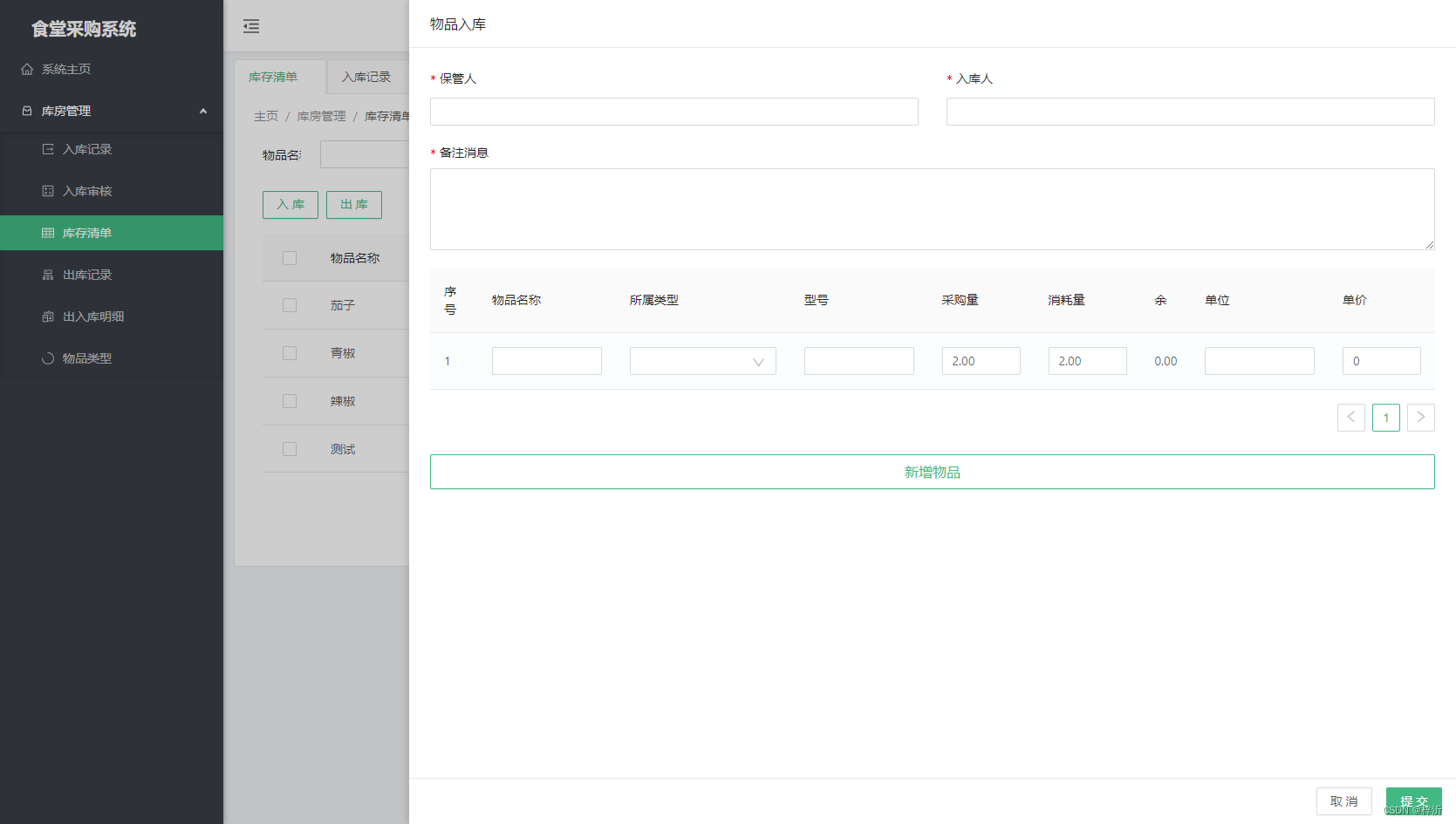1456x824 pixels.
Task: Check the checkbox for 辣椒 row
Action: coord(290,401)
